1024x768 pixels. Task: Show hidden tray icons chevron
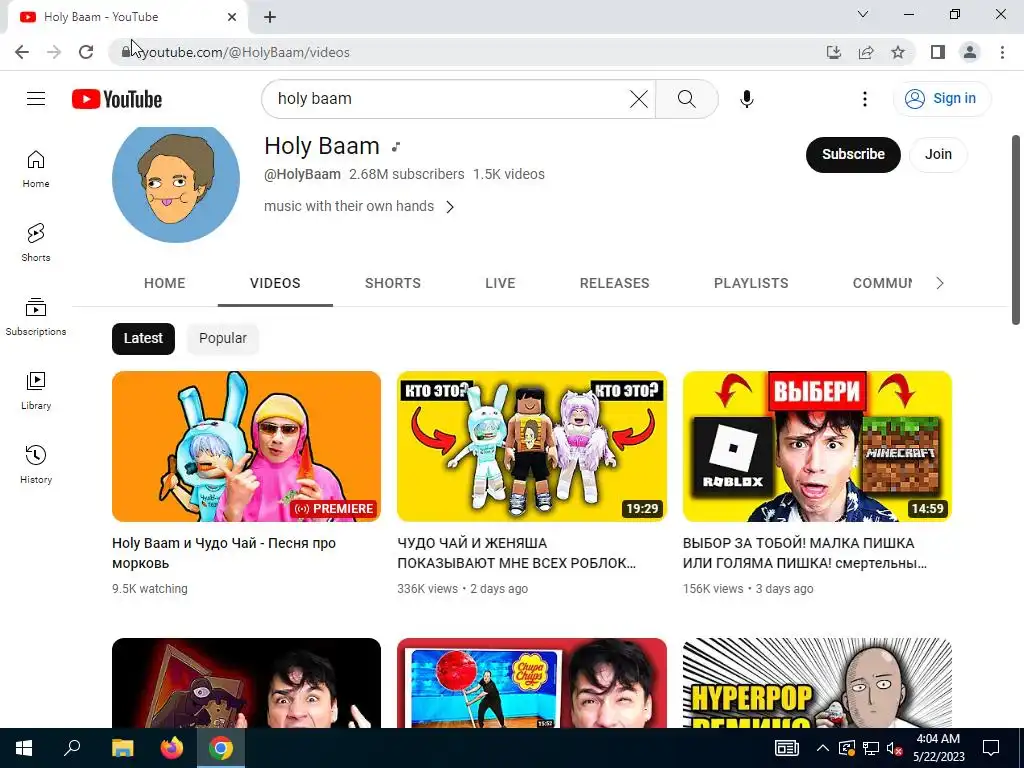(823, 748)
